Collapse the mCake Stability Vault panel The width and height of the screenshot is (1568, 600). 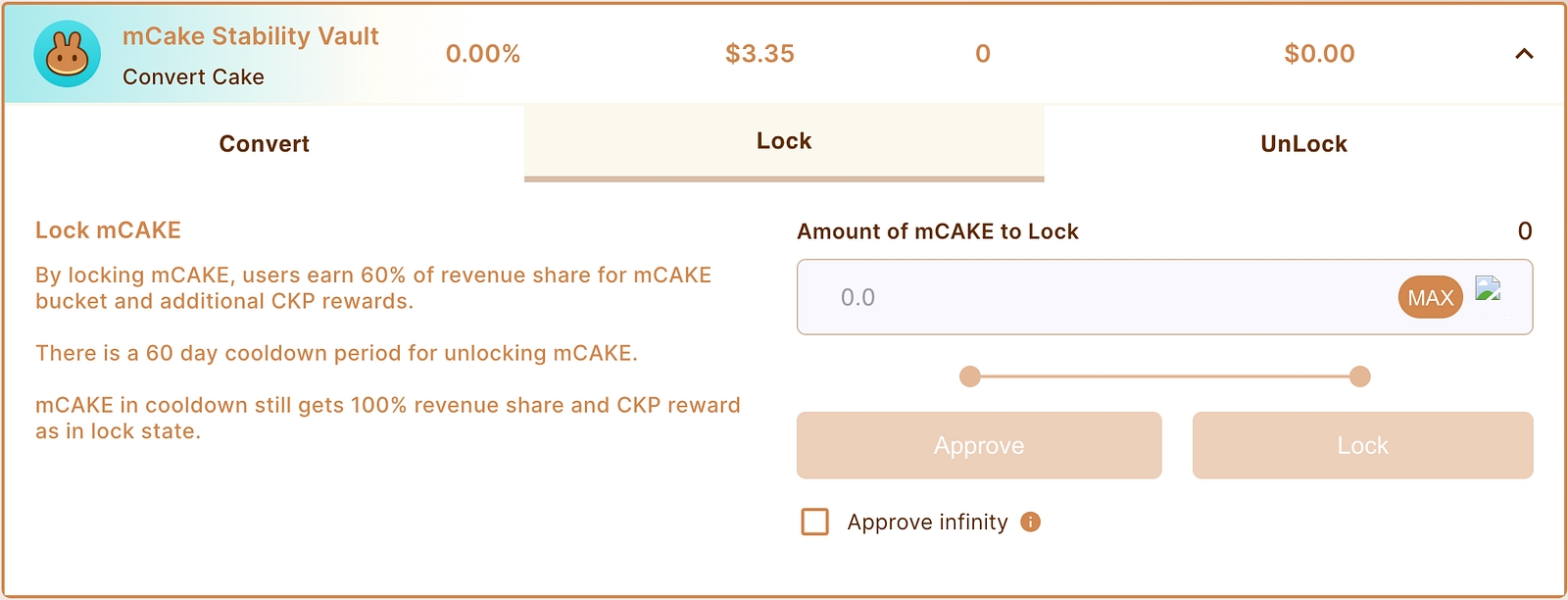coord(1523,54)
